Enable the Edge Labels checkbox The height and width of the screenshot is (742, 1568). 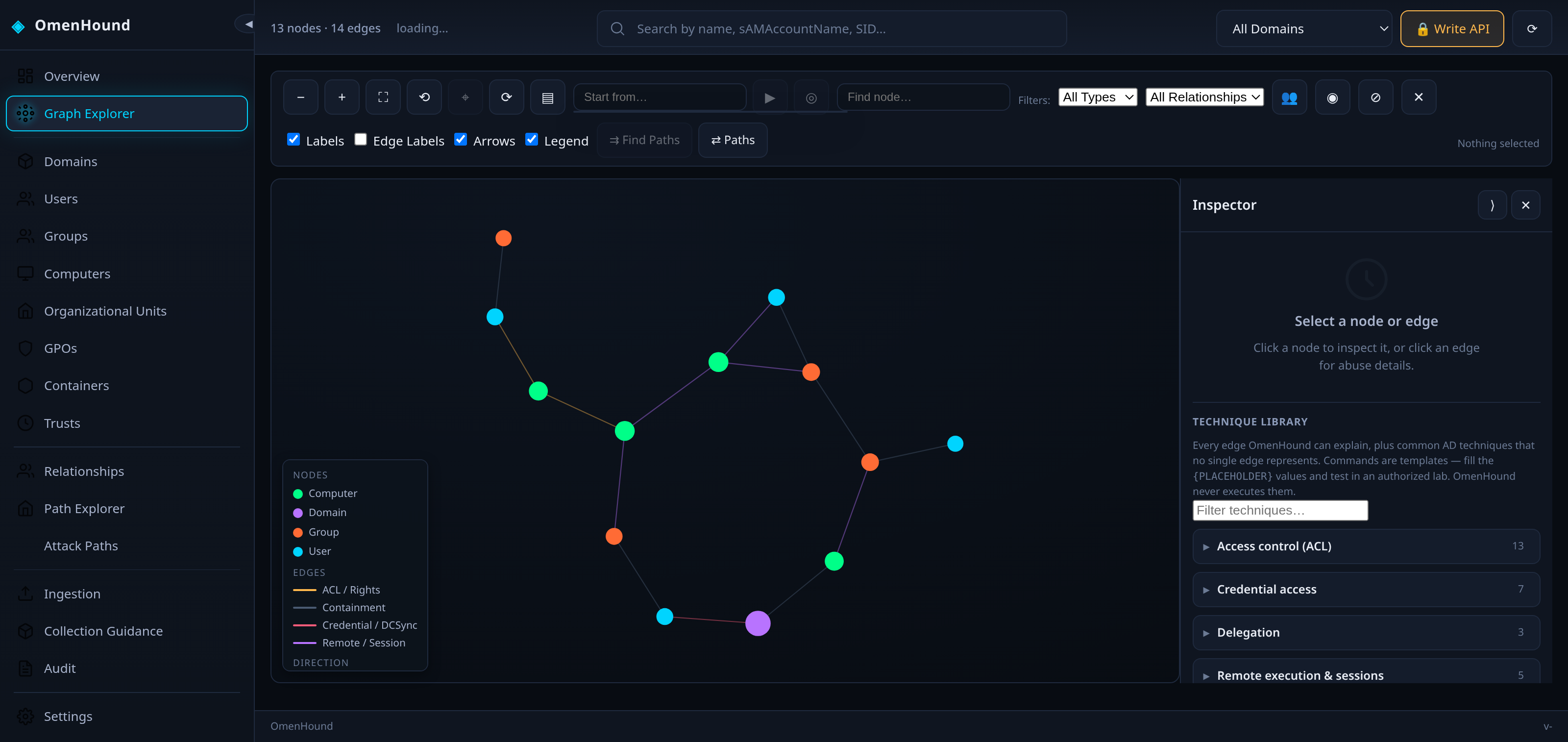pos(360,139)
